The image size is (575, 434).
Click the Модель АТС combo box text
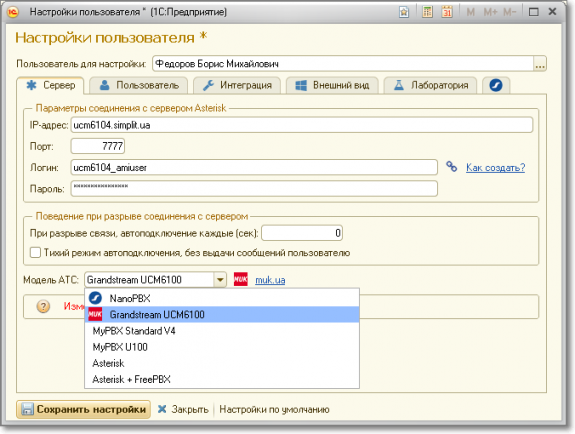[x=149, y=280]
